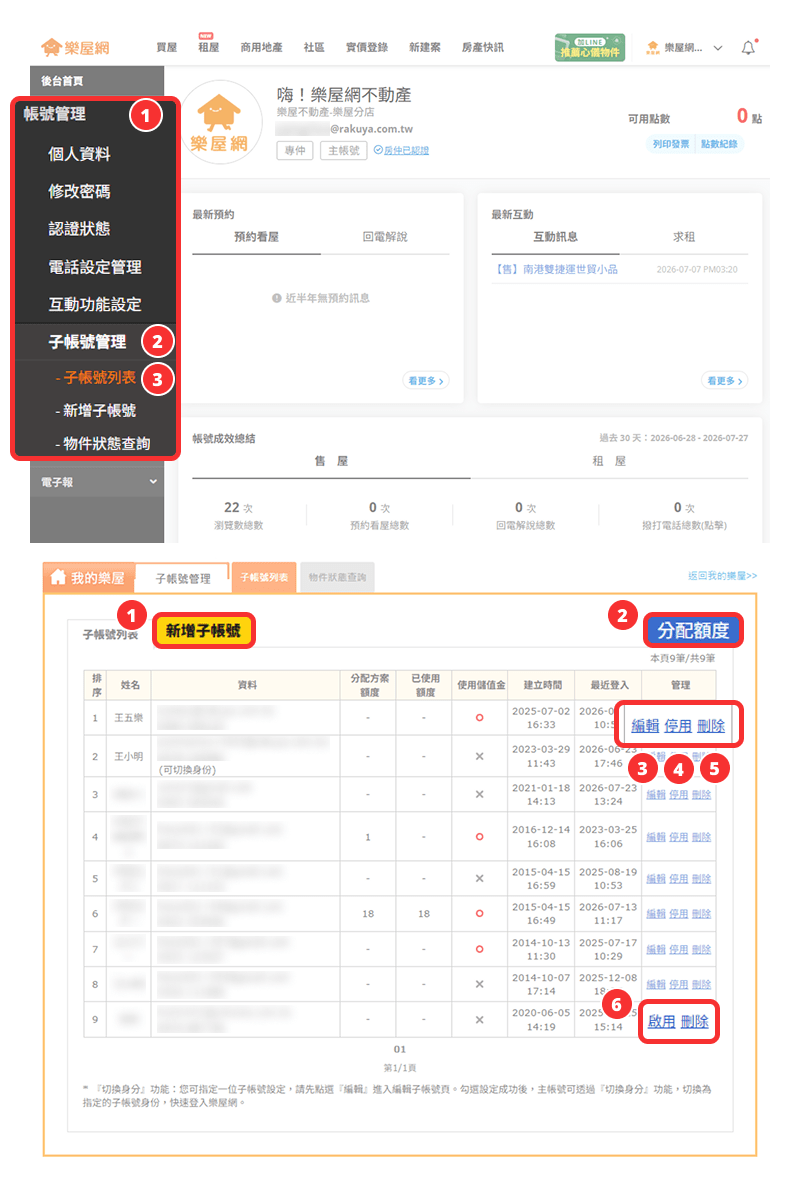
Task: Click the 列印發票 button
Action: click(x=670, y=144)
